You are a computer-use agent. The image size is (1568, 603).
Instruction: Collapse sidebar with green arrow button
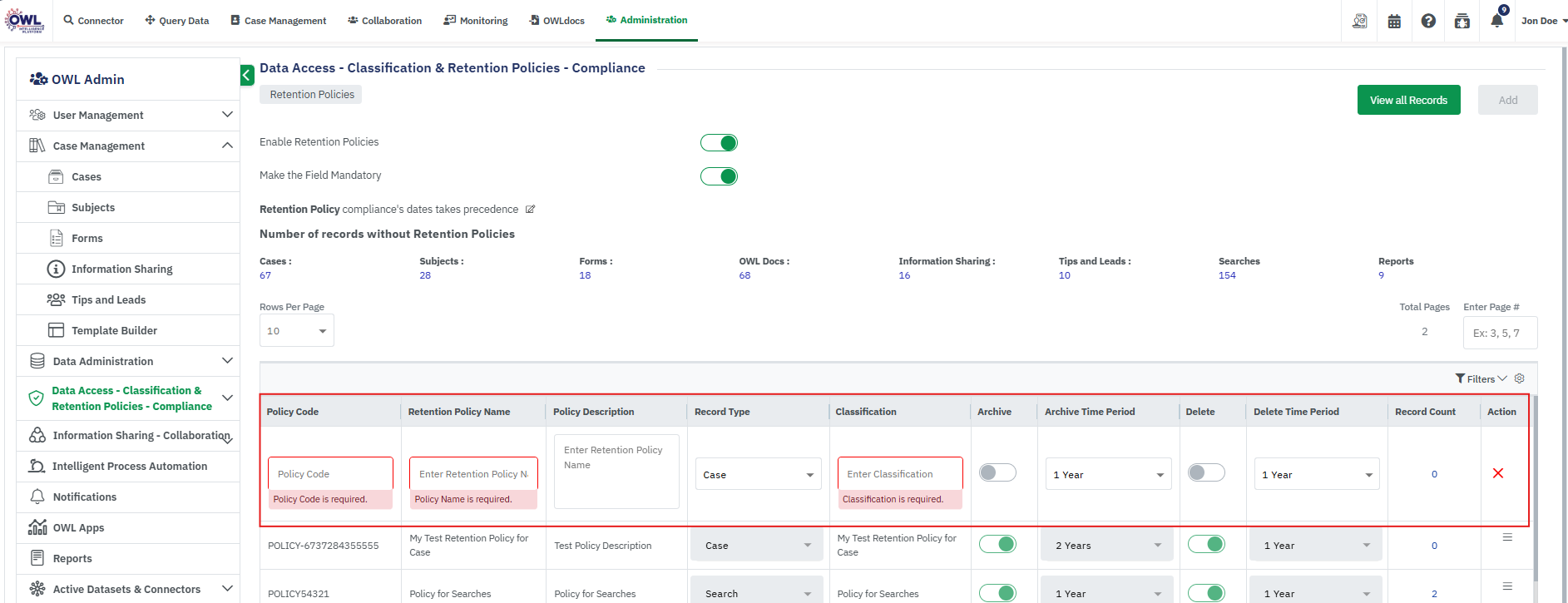247,76
